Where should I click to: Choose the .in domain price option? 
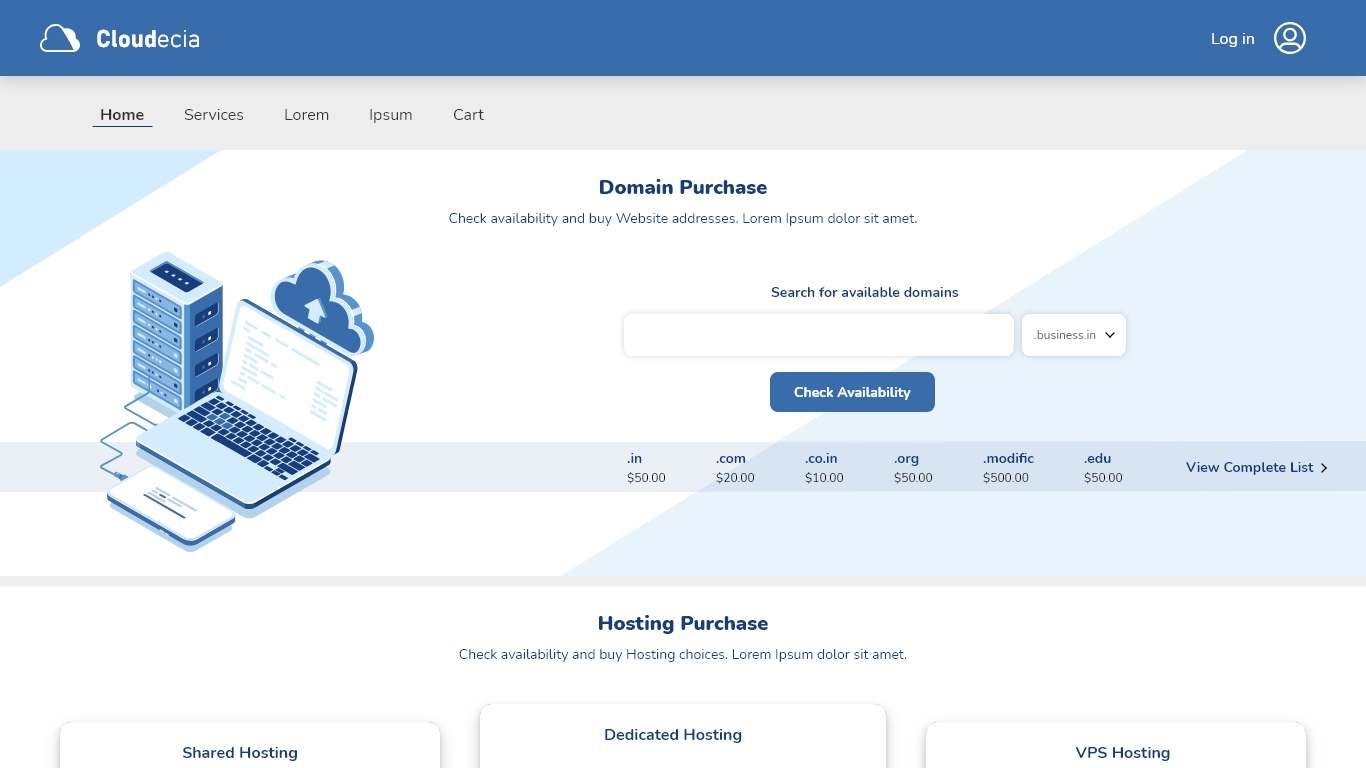coord(646,467)
